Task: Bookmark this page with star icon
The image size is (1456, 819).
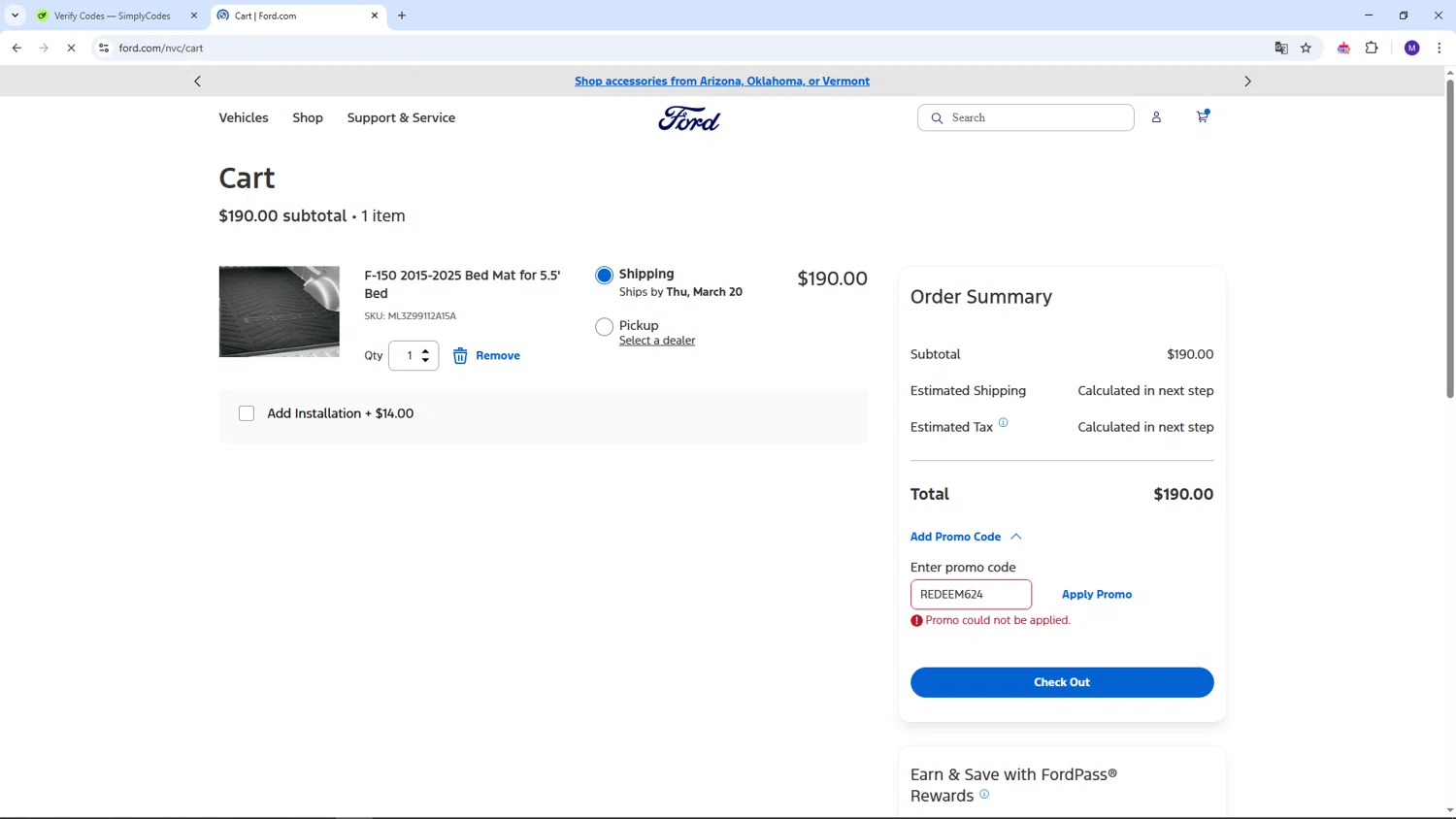Action: (x=1306, y=48)
